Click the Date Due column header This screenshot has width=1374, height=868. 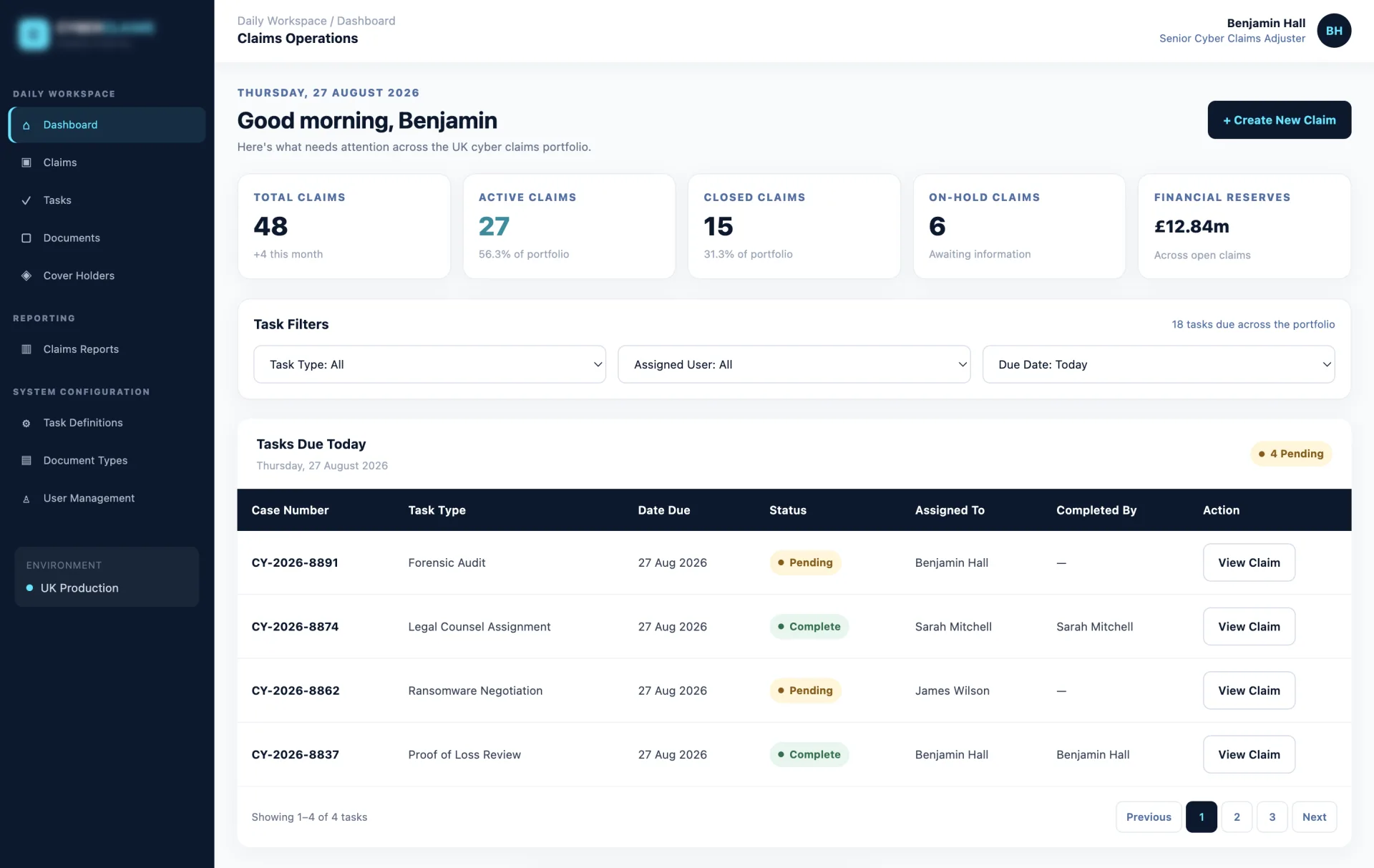click(x=664, y=510)
